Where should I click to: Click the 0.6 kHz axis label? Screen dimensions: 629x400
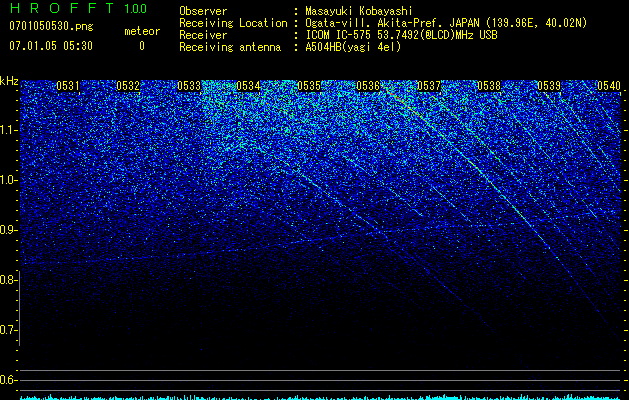(8, 380)
